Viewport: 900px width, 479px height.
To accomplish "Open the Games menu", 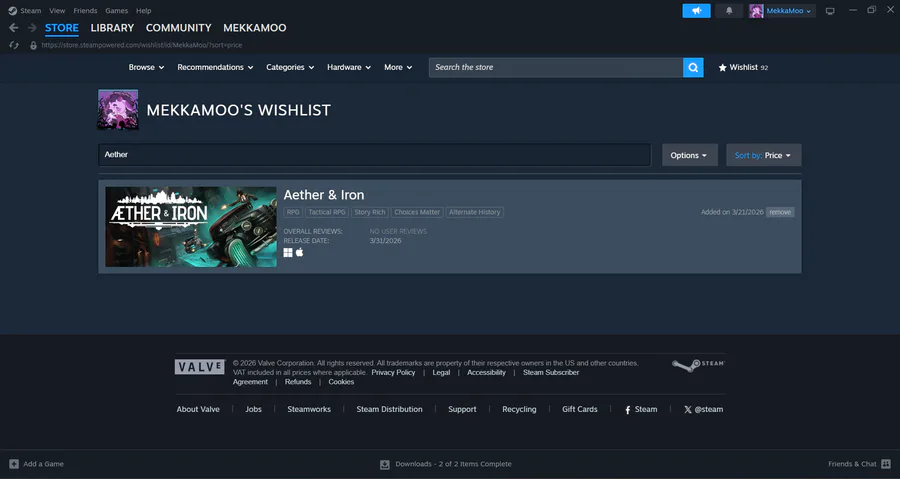I will [117, 11].
